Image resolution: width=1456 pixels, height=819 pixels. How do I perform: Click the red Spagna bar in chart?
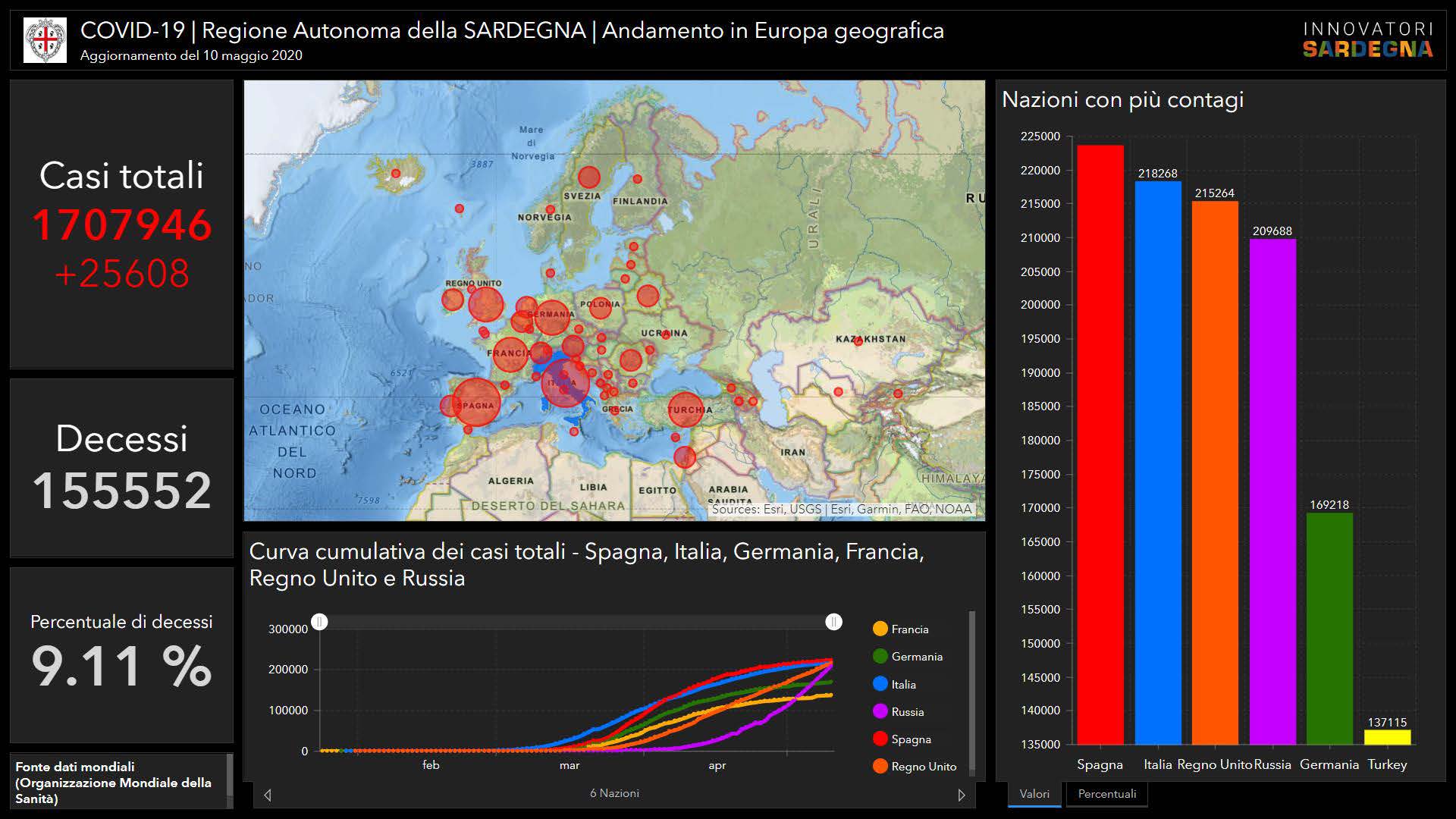1100,444
